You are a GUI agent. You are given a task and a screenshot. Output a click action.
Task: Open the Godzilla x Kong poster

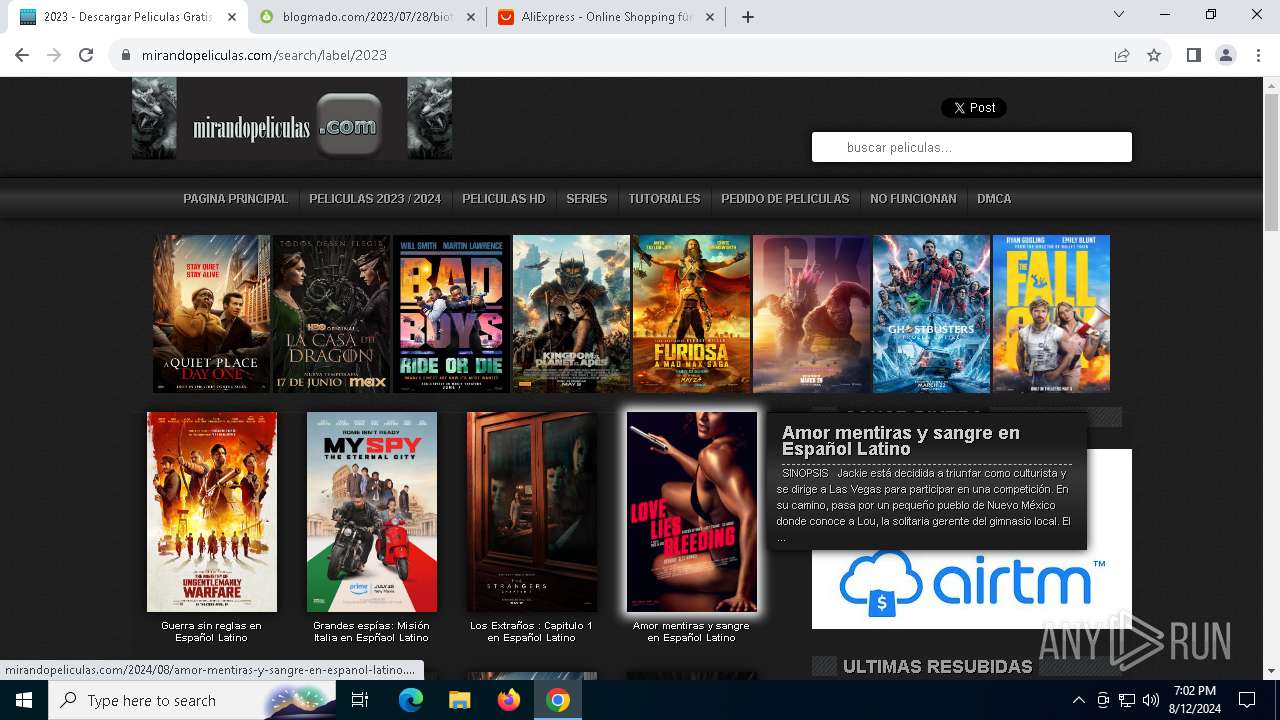(x=811, y=314)
